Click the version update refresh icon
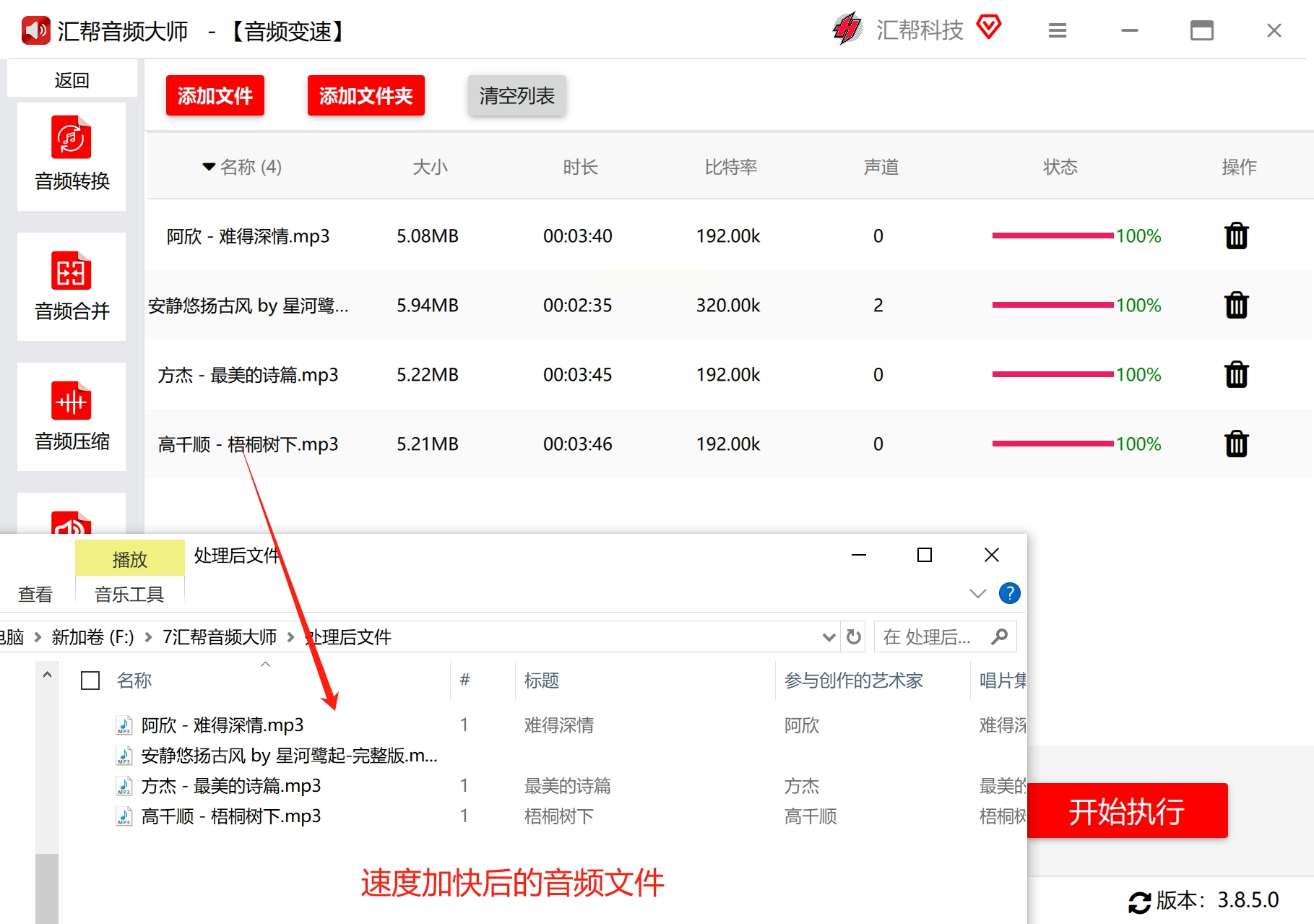 coord(1139,902)
